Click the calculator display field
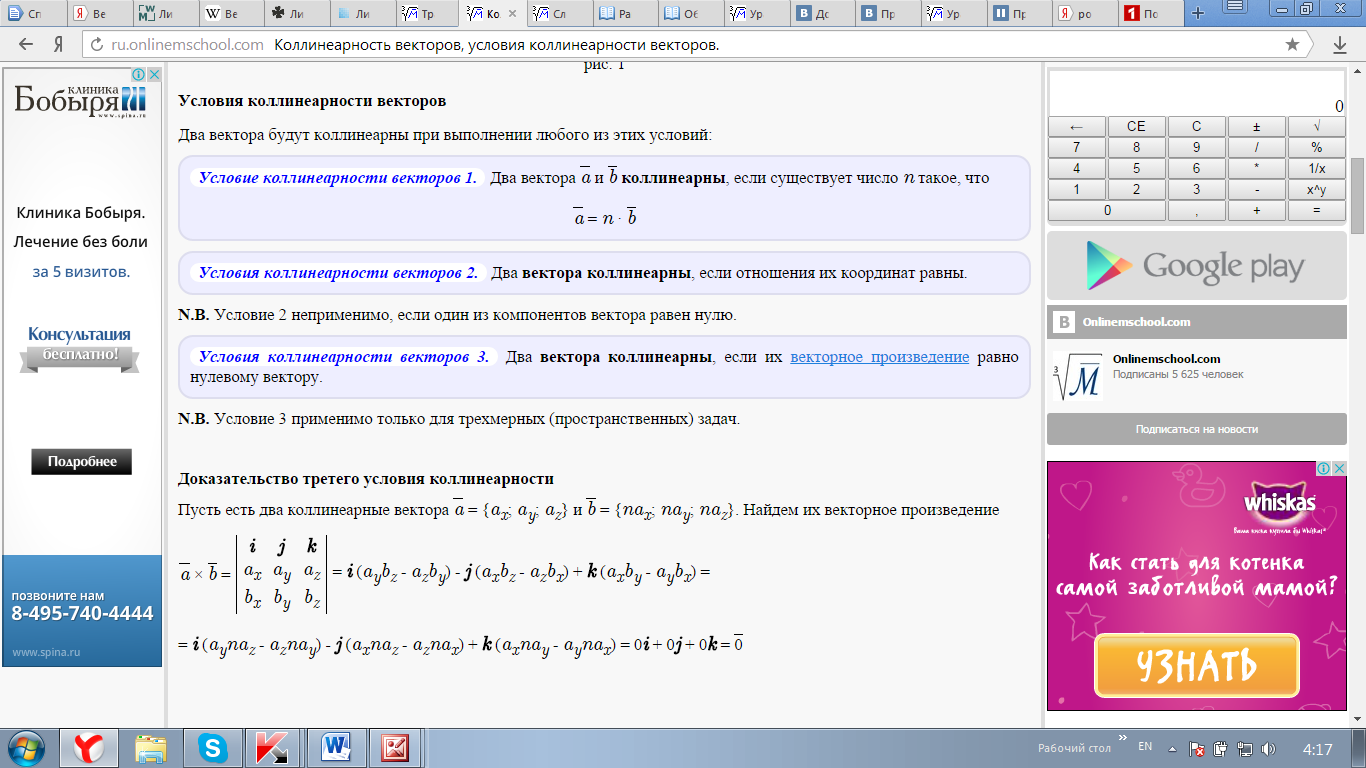The height and width of the screenshot is (768, 1366). tap(1197, 94)
